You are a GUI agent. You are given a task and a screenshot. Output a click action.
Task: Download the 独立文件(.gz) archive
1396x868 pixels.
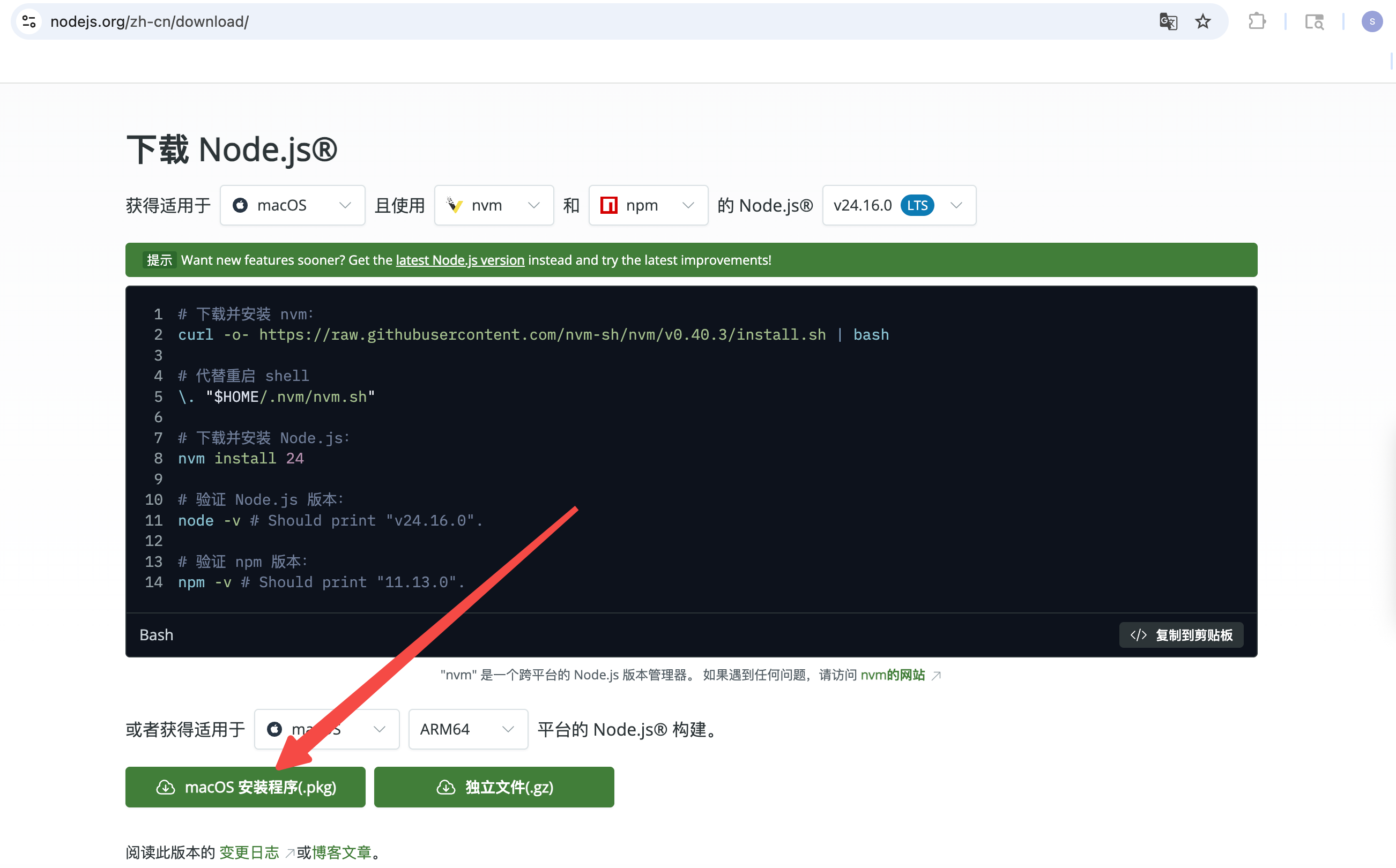tap(494, 787)
